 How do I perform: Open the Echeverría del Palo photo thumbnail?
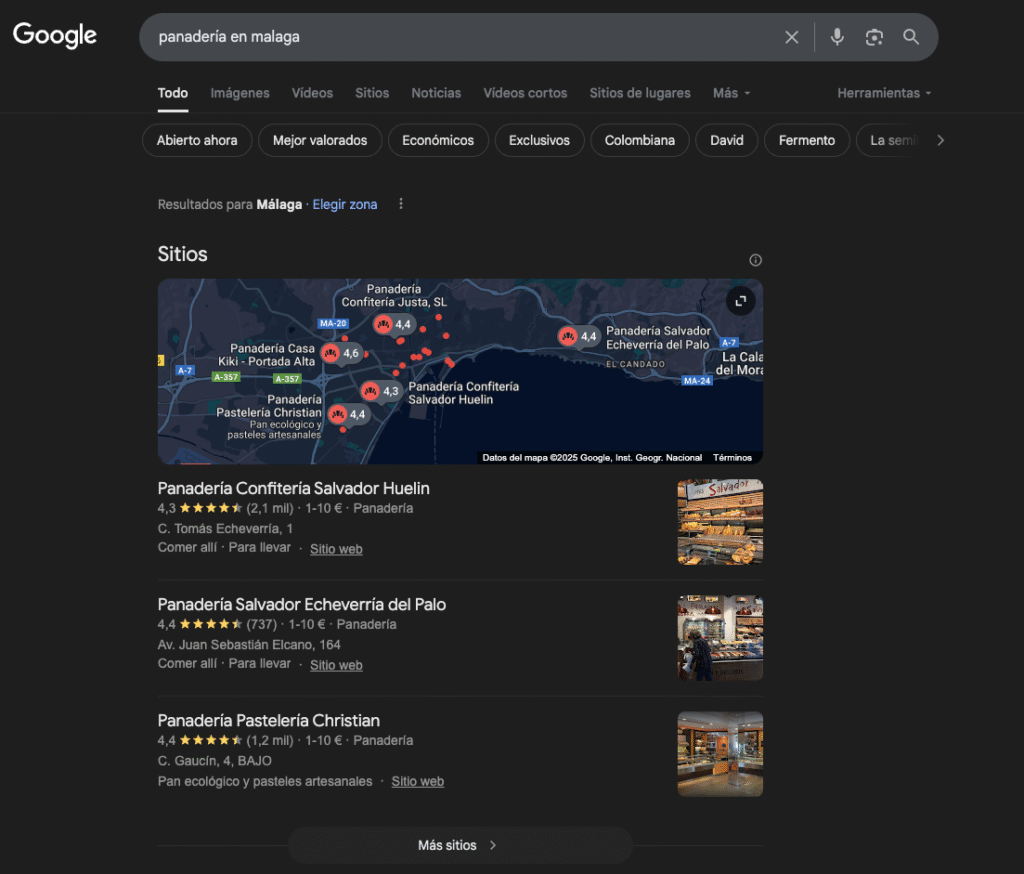(x=720, y=638)
